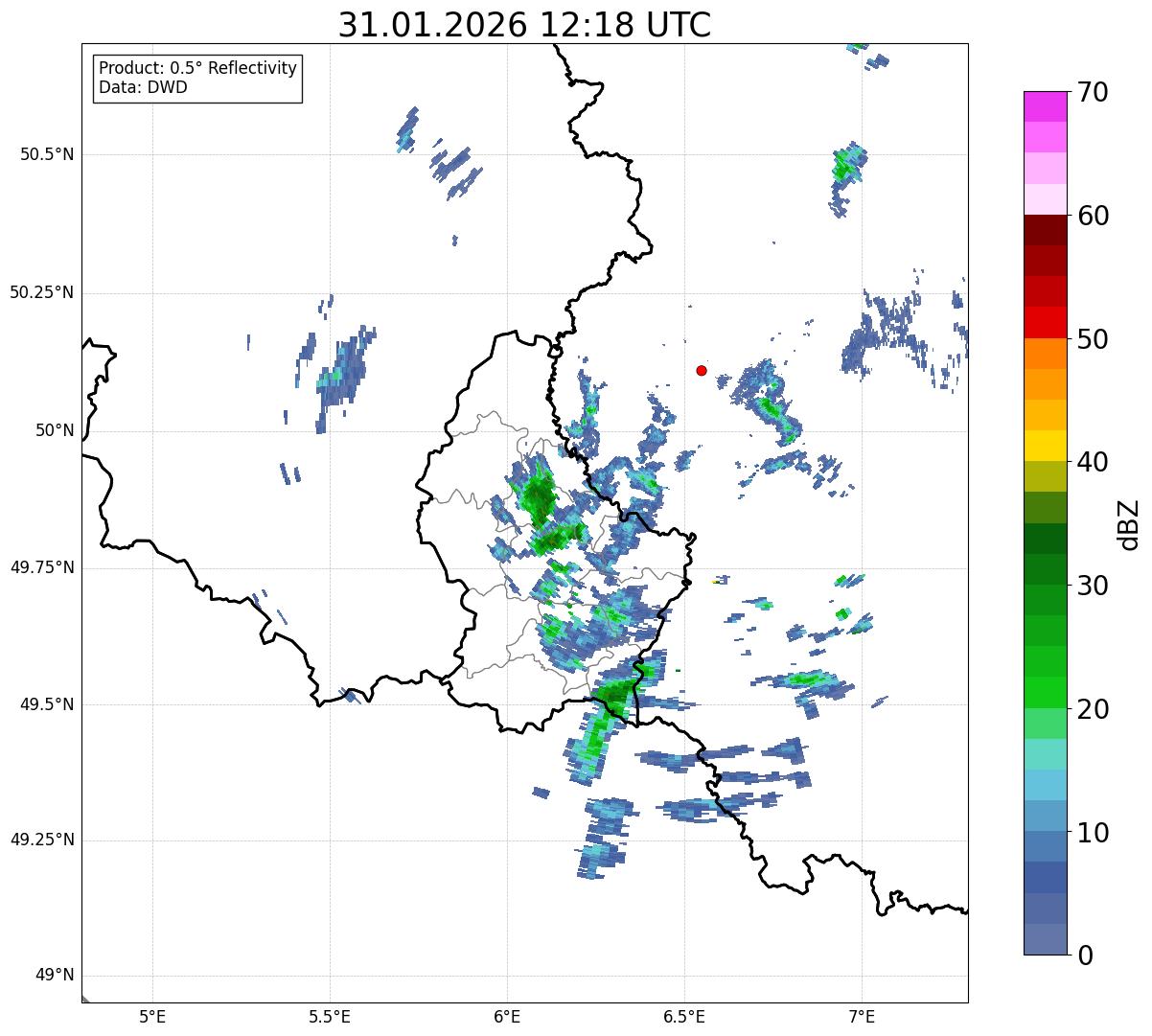This screenshot has width=1152, height=1036.
Task: Click the 50.5°N latitude label
Action: coord(46,154)
